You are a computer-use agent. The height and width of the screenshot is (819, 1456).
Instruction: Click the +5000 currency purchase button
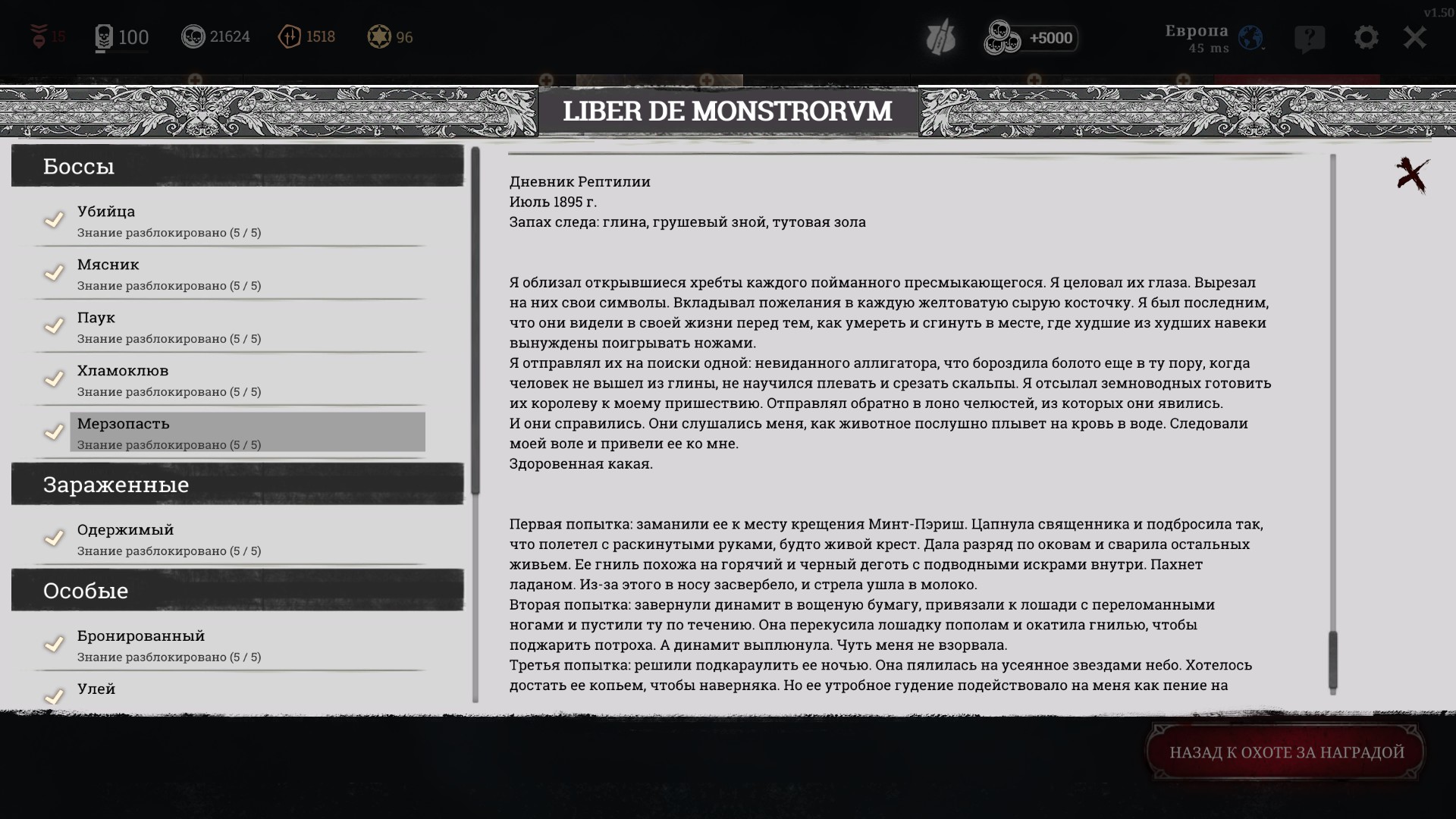(x=1031, y=38)
